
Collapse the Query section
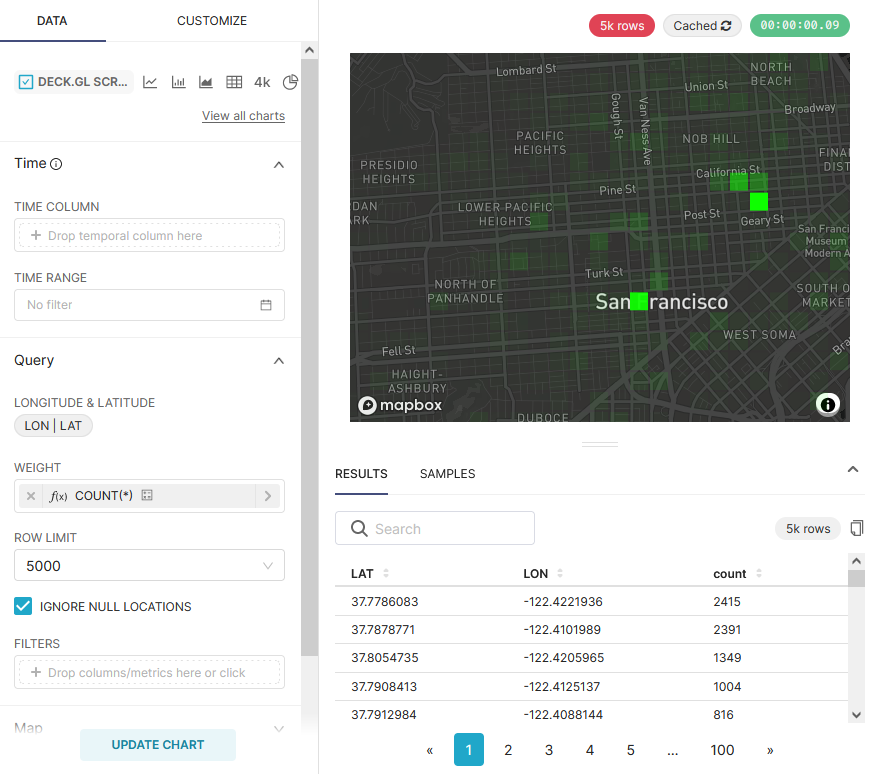point(279,361)
